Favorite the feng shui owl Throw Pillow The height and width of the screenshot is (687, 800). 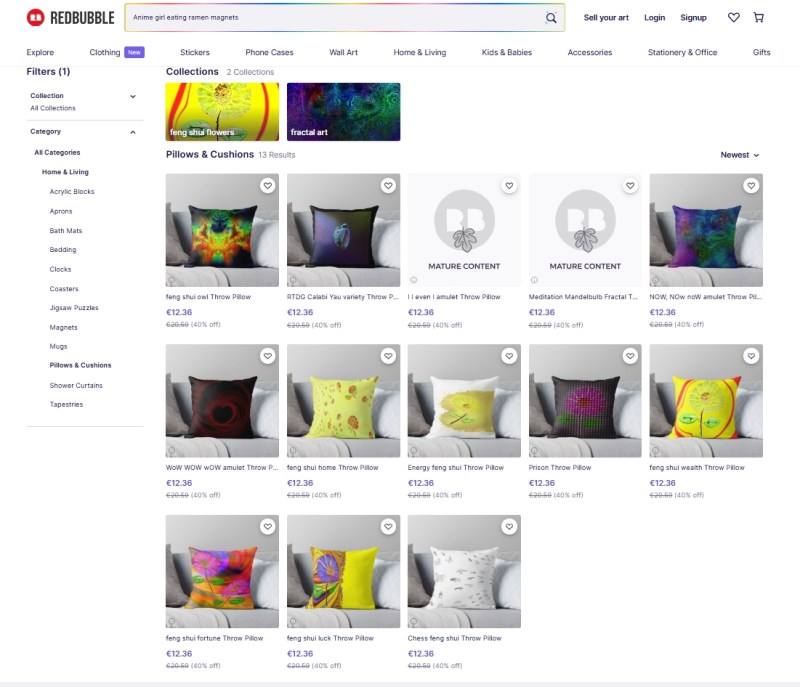pyautogui.click(x=267, y=186)
